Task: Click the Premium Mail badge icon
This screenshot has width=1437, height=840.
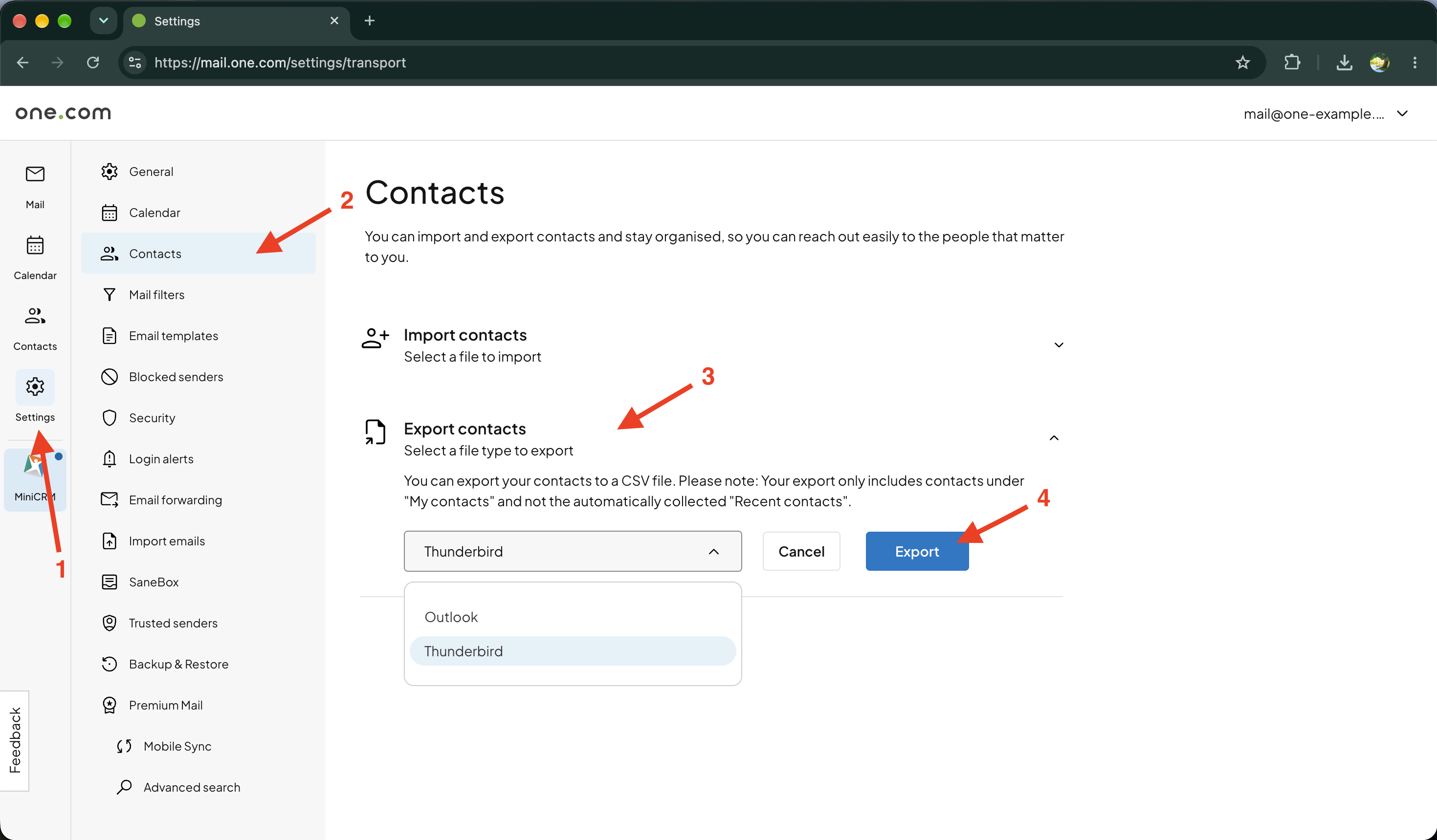Action: pos(109,705)
